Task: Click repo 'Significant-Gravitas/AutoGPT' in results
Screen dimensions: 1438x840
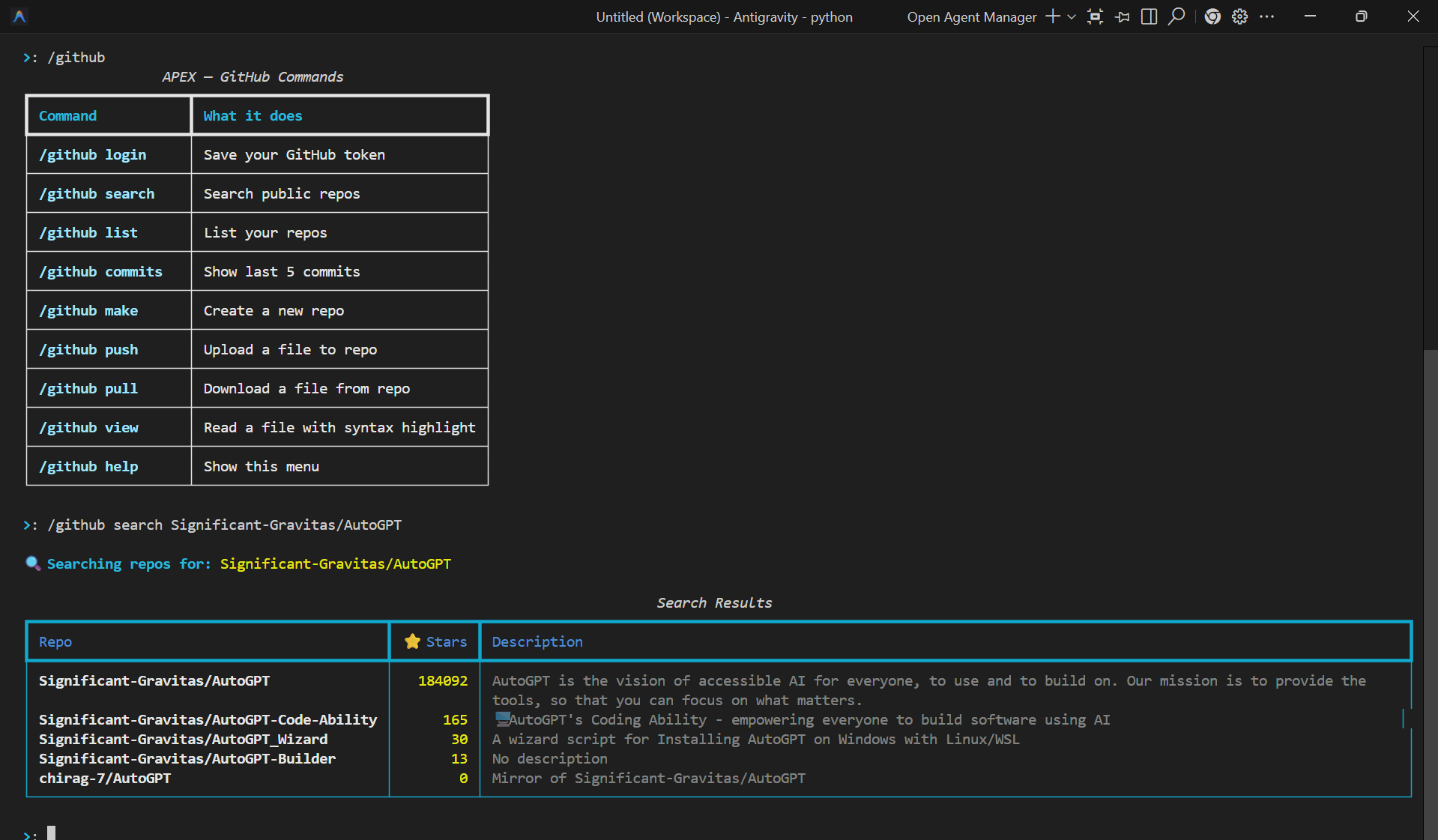Action: coord(154,680)
